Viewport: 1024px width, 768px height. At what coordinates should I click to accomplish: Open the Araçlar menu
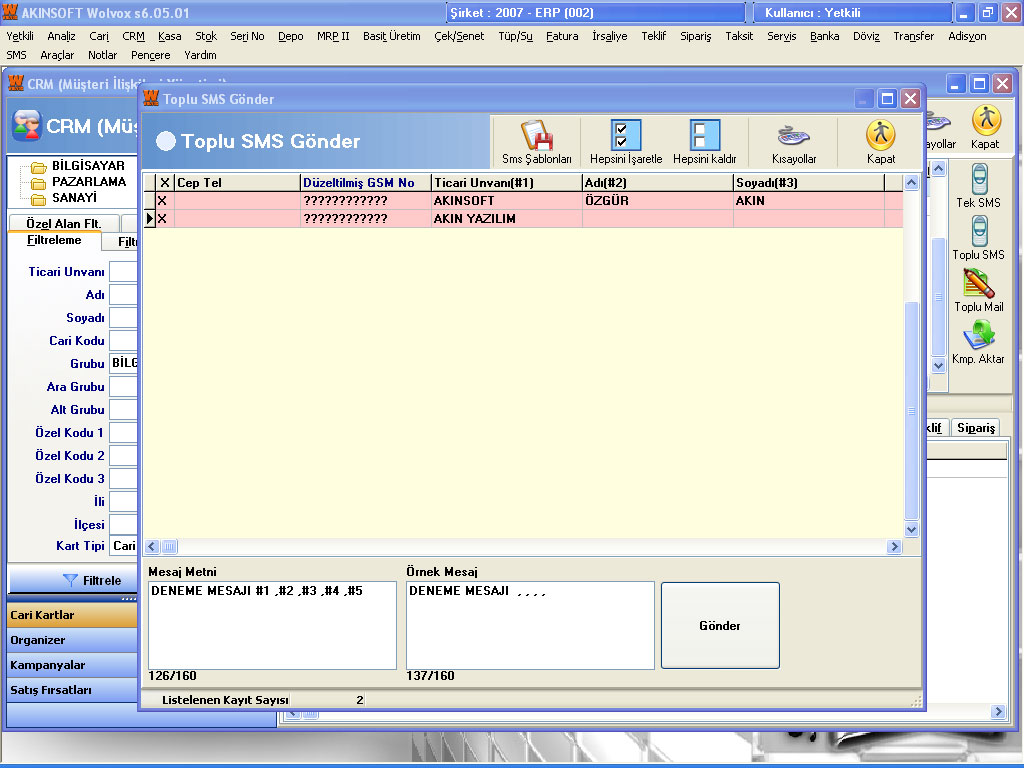click(x=57, y=55)
